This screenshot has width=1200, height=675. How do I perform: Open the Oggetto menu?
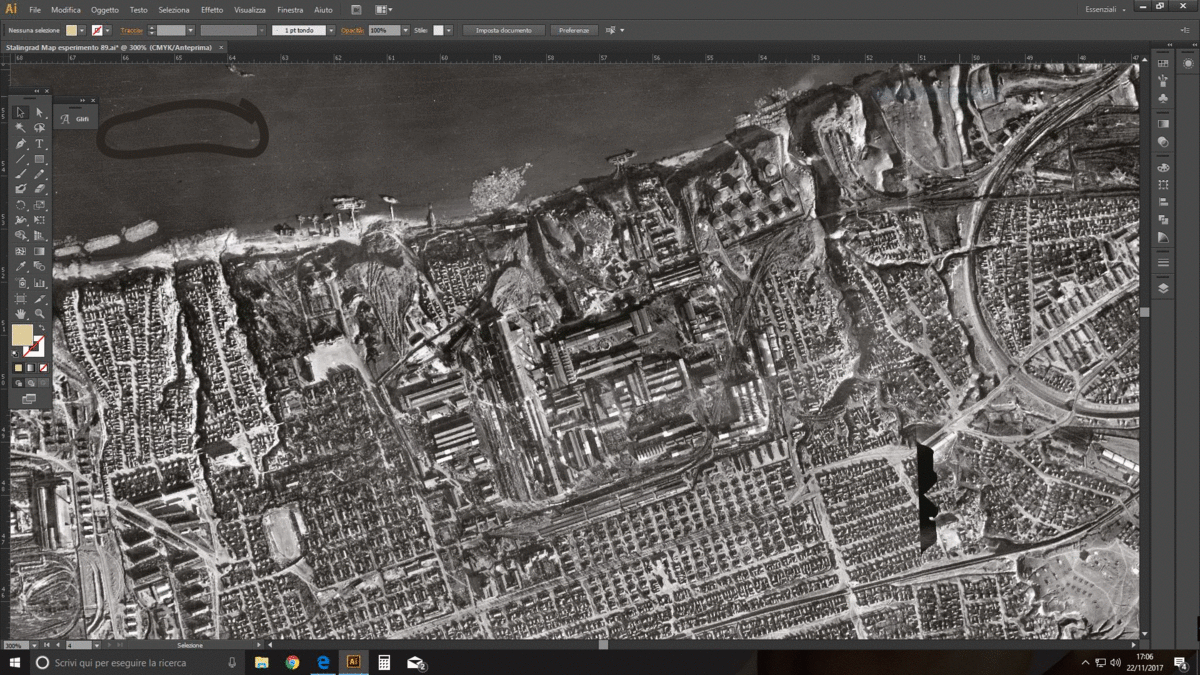click(x=104, y=9)
